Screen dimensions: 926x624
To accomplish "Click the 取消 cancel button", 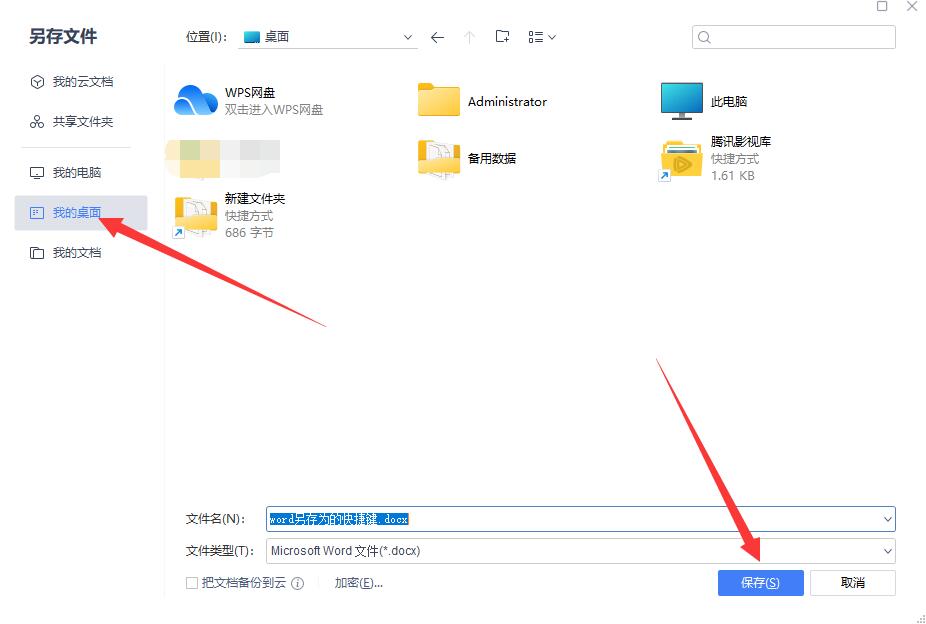I will (x=852, y=582).
